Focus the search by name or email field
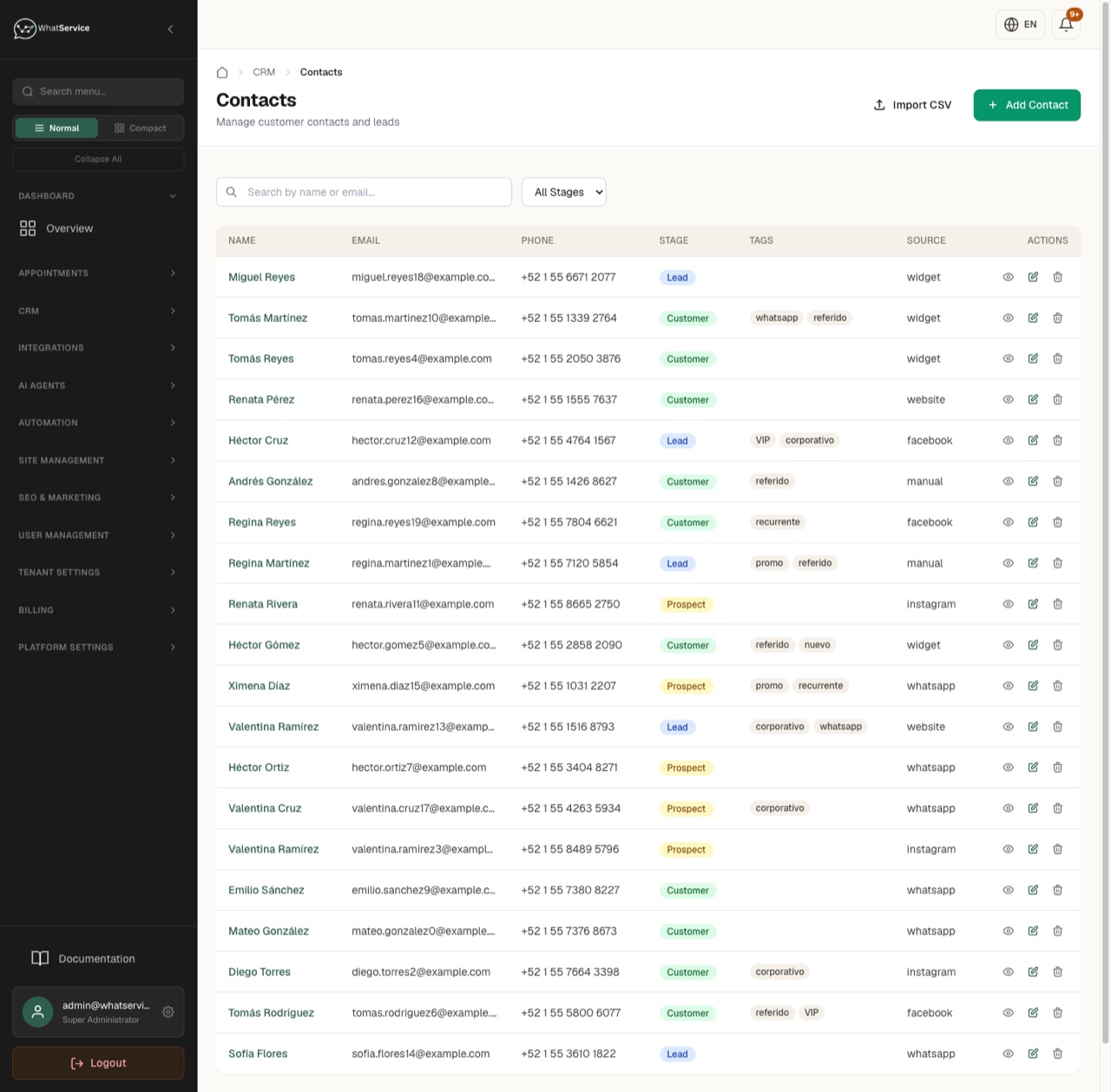 pyautogui.click(x=364, y=192)
